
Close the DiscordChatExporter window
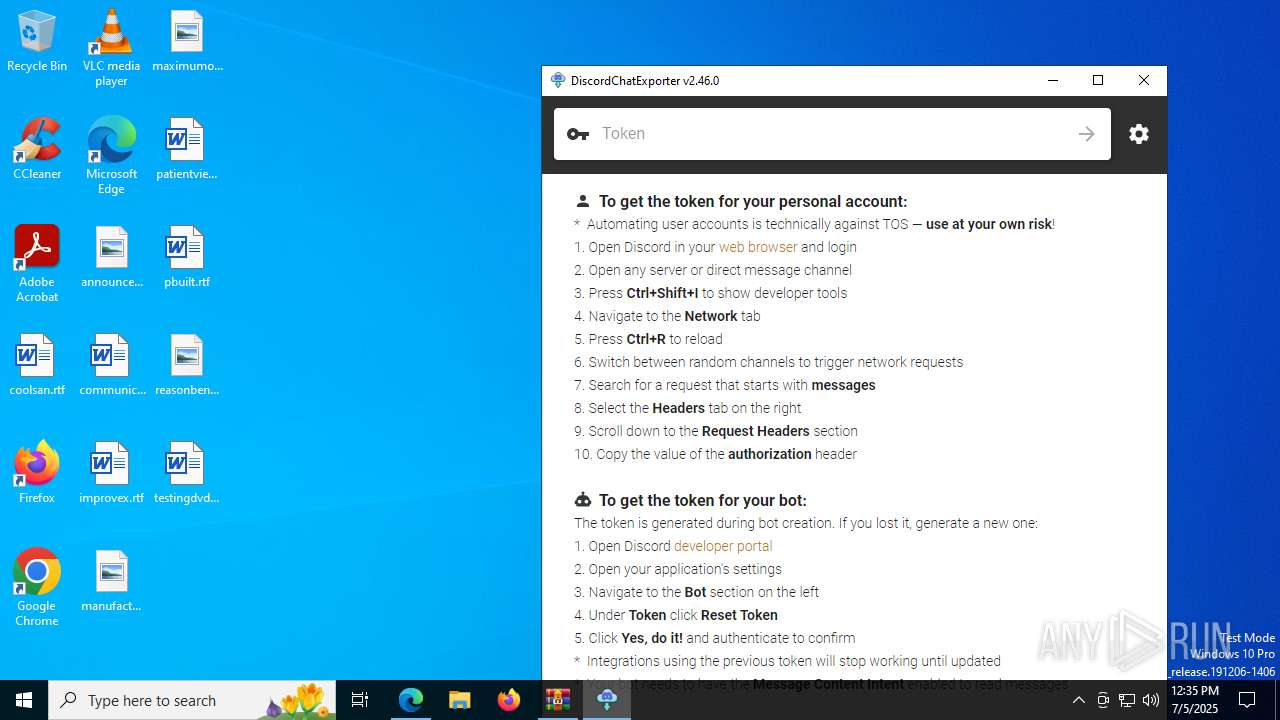(1144, 80)
